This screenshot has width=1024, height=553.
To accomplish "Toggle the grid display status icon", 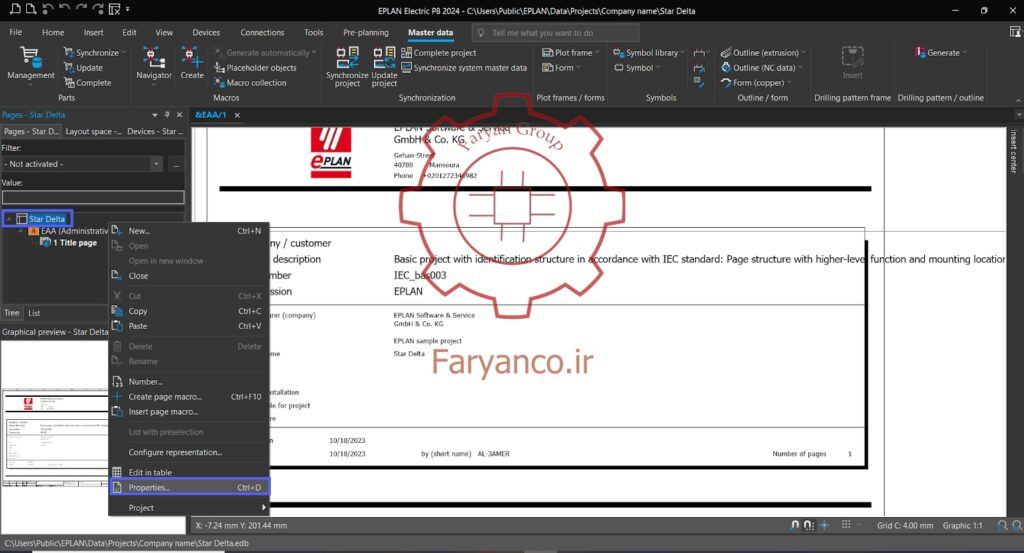I will [x=846, y=525].
